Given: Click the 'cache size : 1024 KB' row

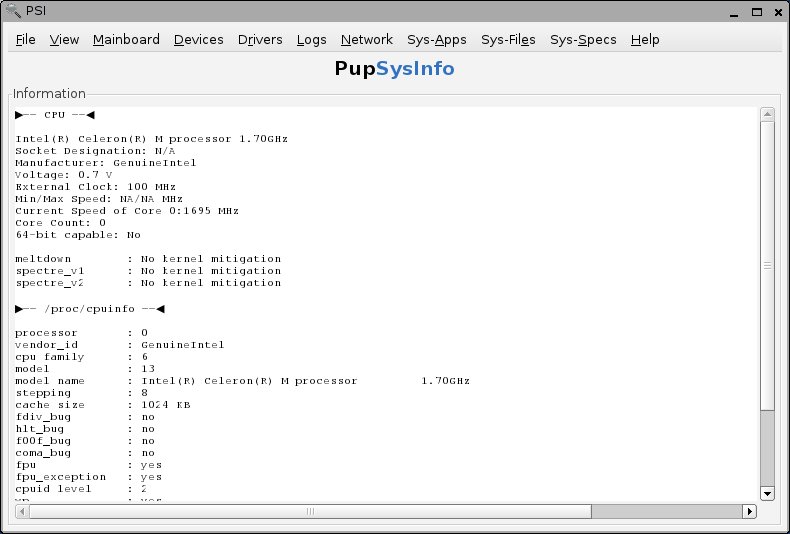Looking at the screenshot, I should pos(103,406).
